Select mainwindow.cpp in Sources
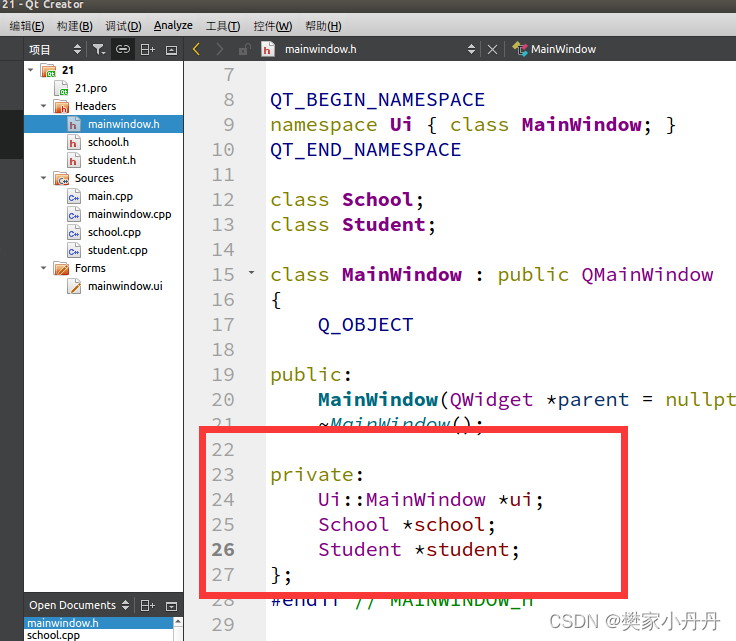Image resolution: width=736 pixels, height=641 pixels. [130, 214]
